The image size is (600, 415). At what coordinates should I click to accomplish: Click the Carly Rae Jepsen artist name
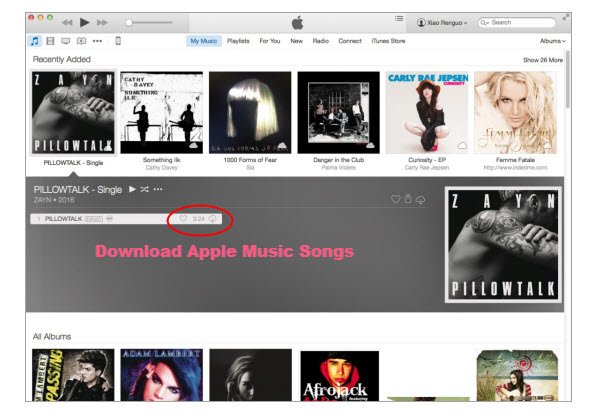point(427,168)
